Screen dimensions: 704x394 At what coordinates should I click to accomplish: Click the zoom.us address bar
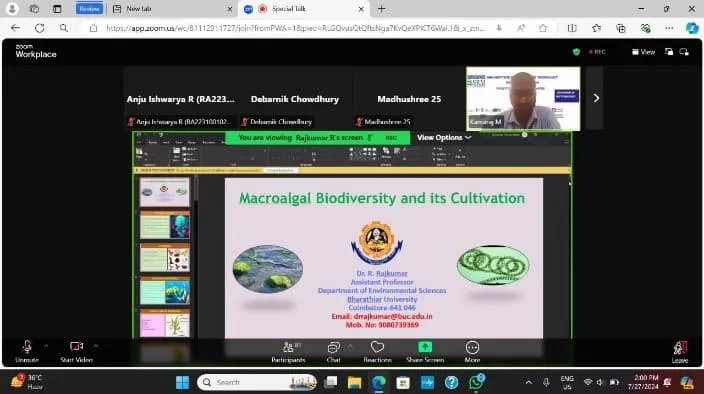[x=295, y=28]
